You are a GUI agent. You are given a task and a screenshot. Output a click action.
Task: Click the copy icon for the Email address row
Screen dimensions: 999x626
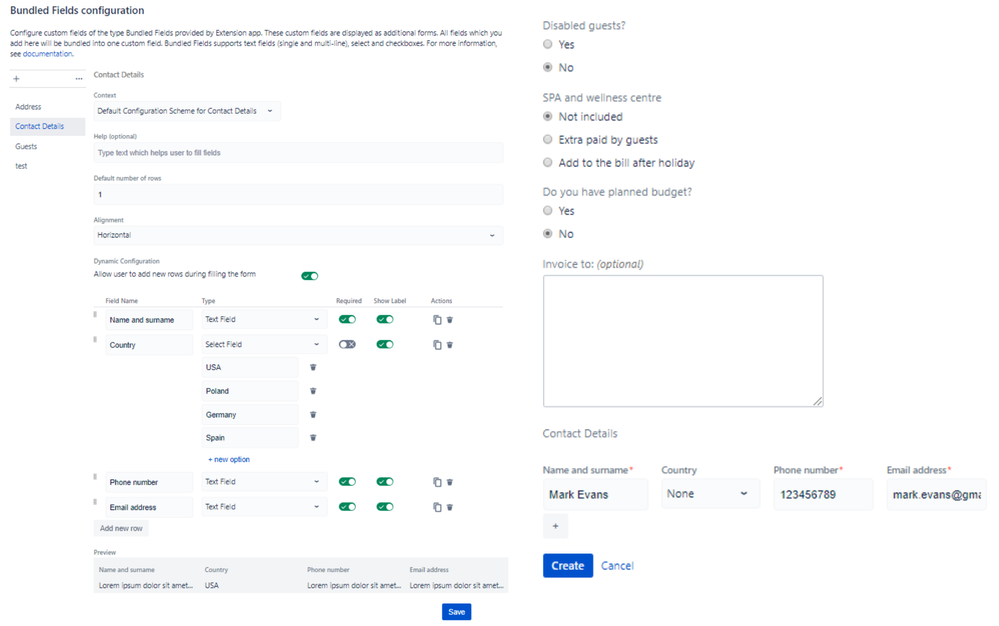coord(438,507)
